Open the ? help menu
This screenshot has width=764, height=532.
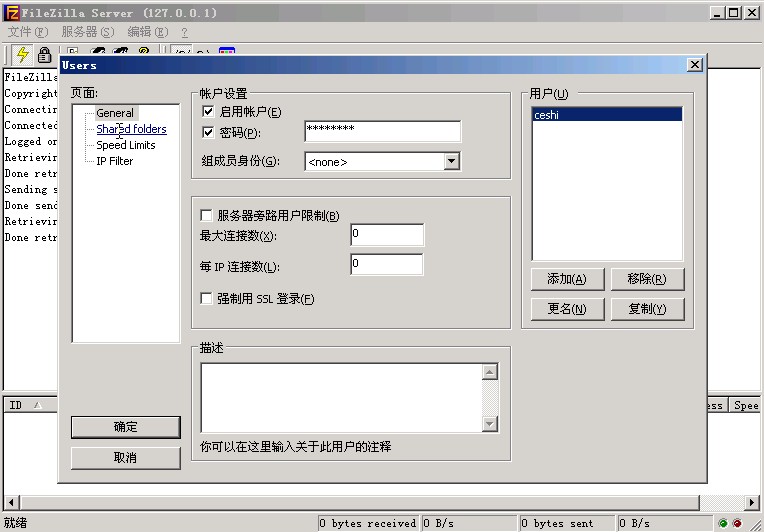pyautogui.click(x=184, y=33)
